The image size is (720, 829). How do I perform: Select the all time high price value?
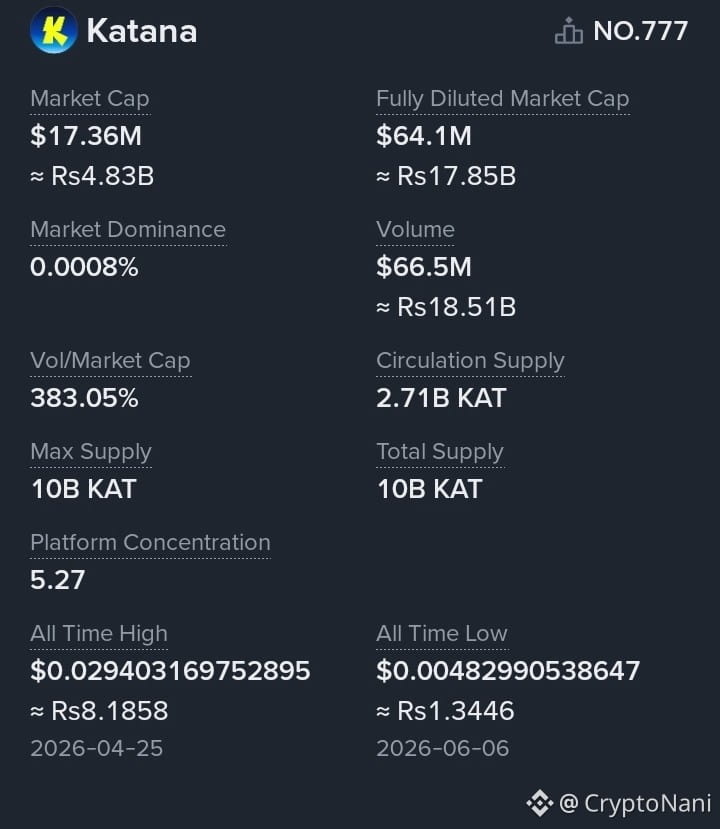pyautogui.click(x=170, y=671)
